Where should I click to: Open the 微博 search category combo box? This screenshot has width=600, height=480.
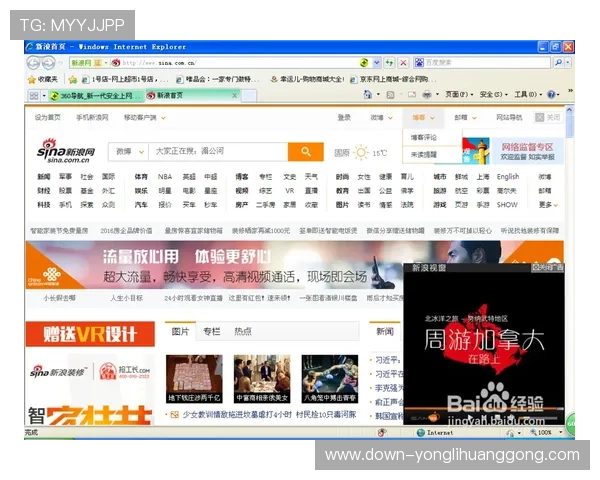coord(129,152)
